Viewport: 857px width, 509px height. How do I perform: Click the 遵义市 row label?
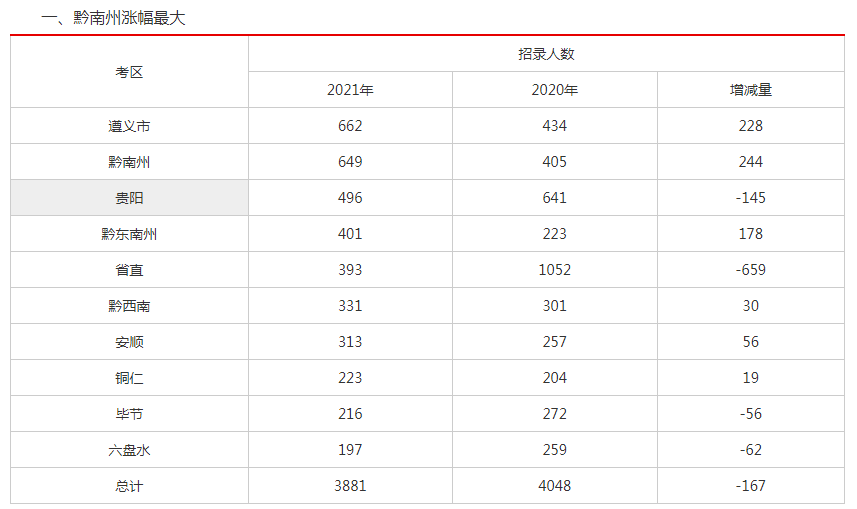click(129, 126)
